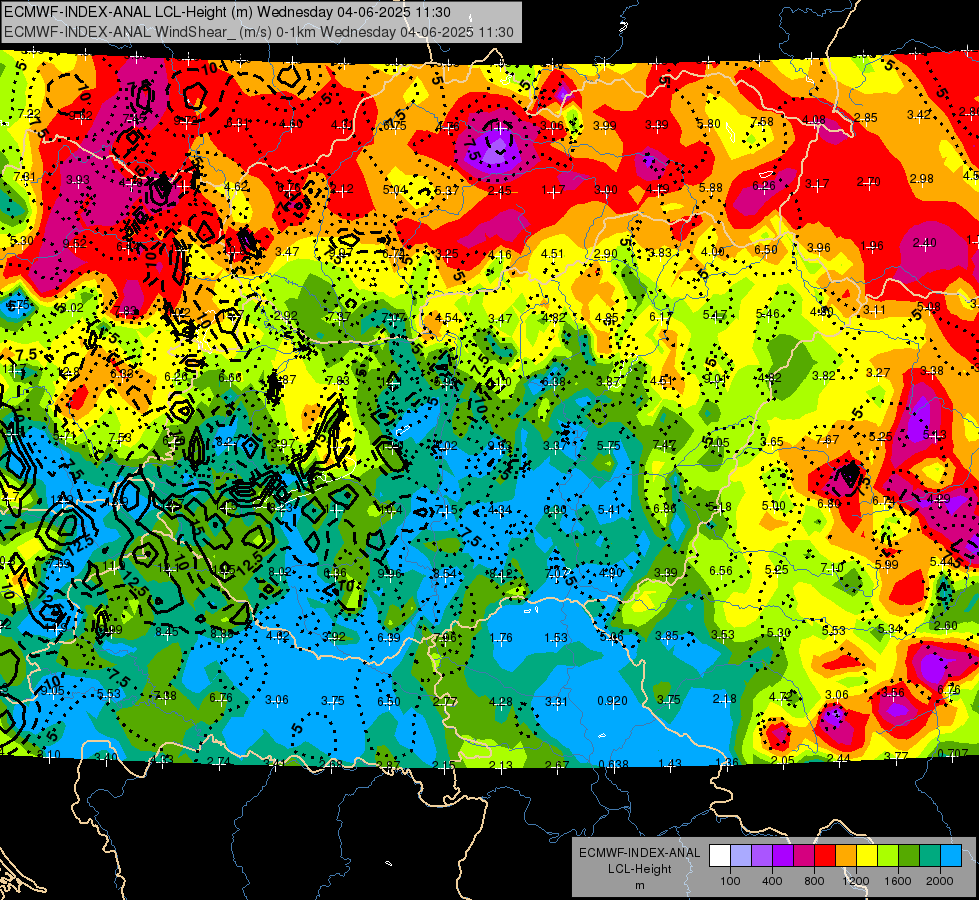This screenshot has height=900, width=979.
Task: Click the grid value 5.88
Action: coord(711,187)
